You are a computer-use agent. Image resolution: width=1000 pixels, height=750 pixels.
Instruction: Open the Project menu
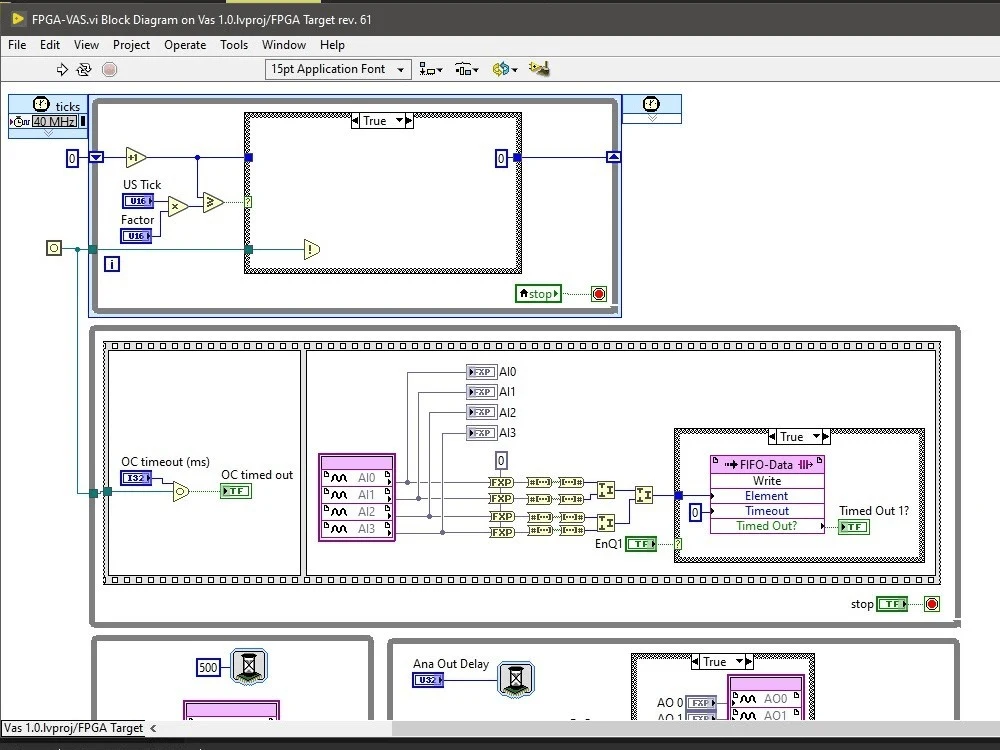point(131,45)
